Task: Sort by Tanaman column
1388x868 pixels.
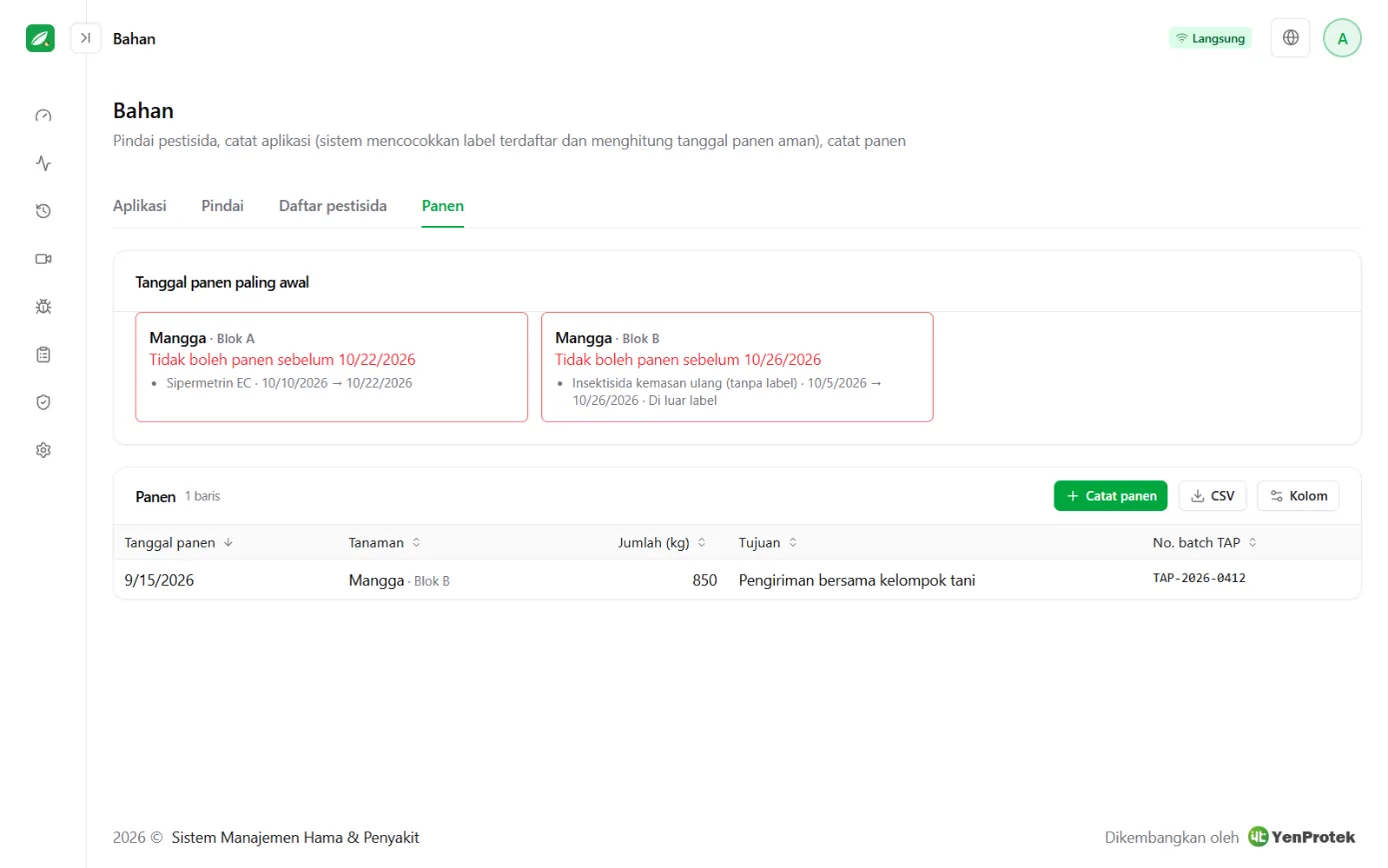Action: [x=384, y=543]
